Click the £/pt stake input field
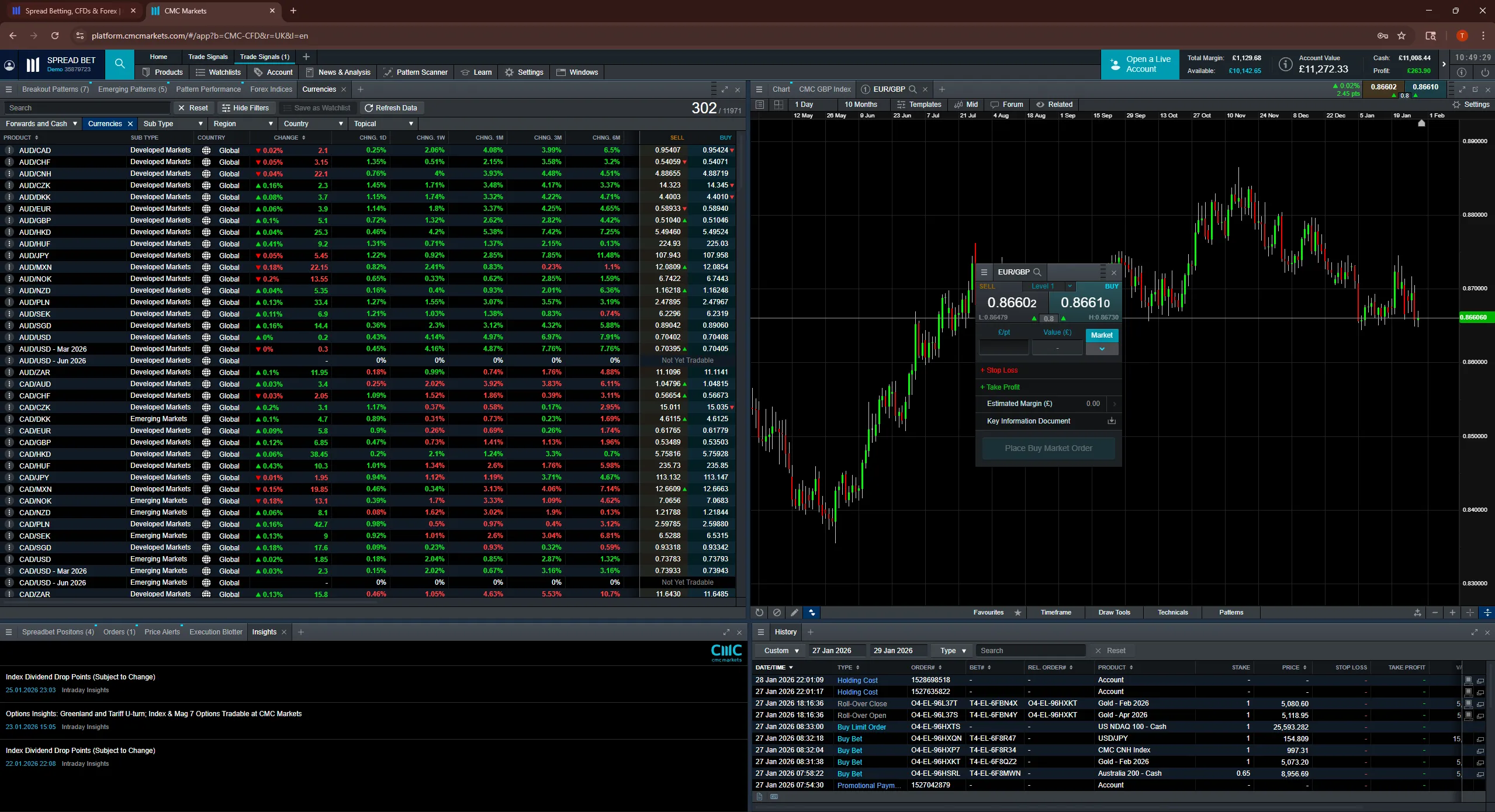The image size is (1495, 812). point(1003,348)
